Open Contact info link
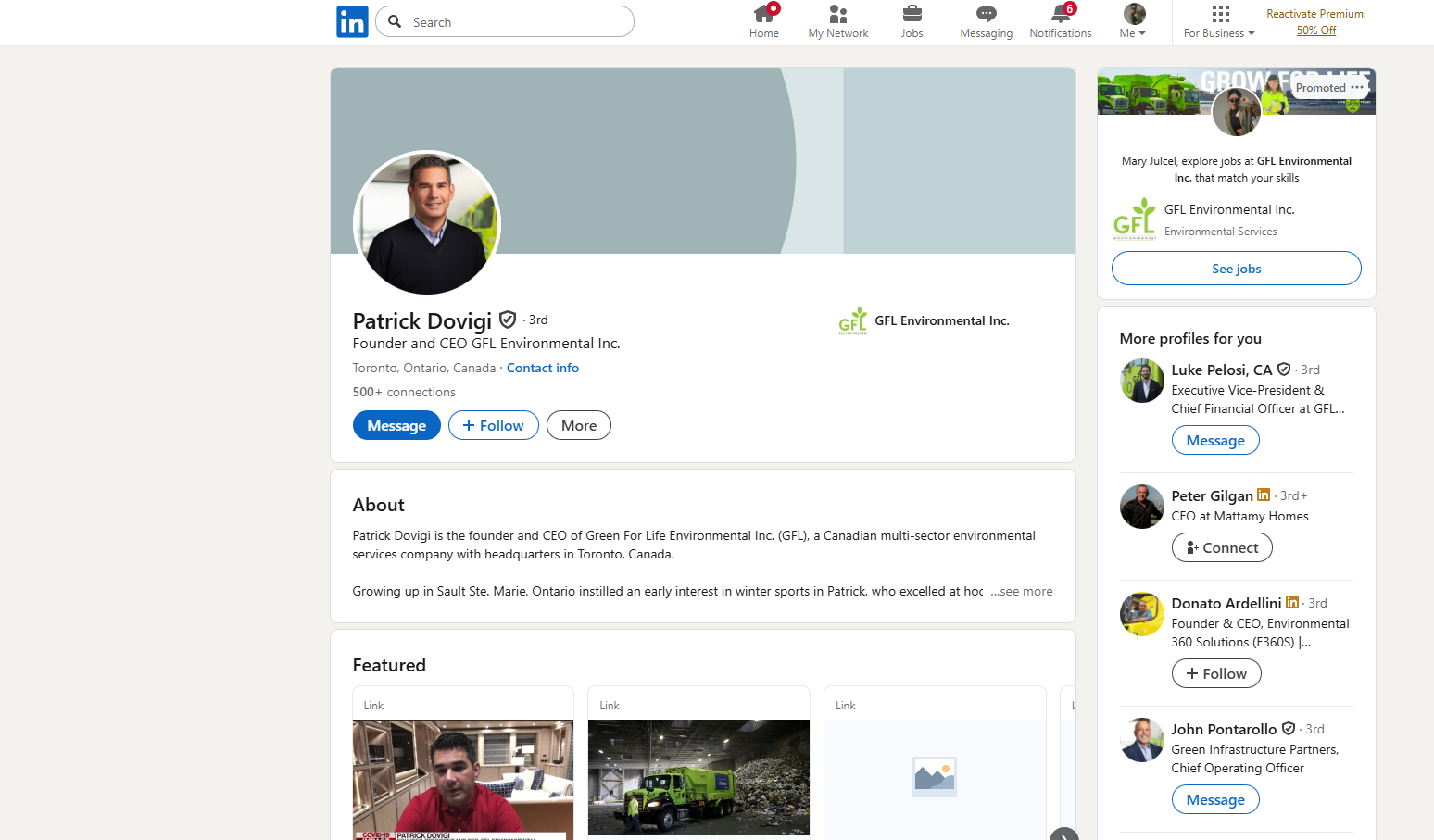 pyautogui.click(x=542, y=368)
